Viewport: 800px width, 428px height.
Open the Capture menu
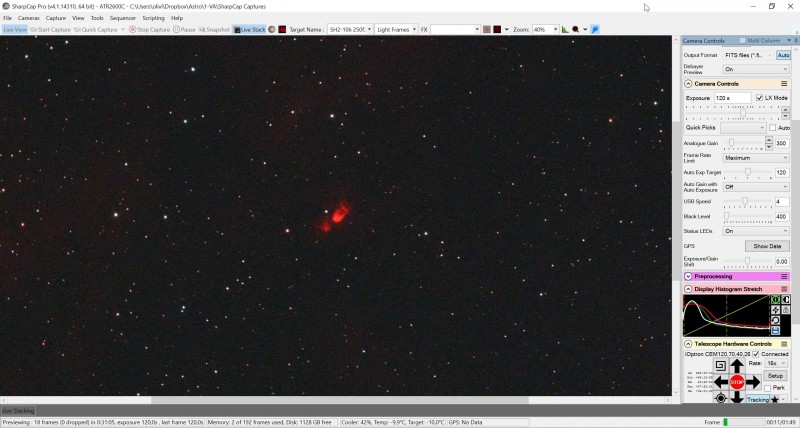pos(56,18)
